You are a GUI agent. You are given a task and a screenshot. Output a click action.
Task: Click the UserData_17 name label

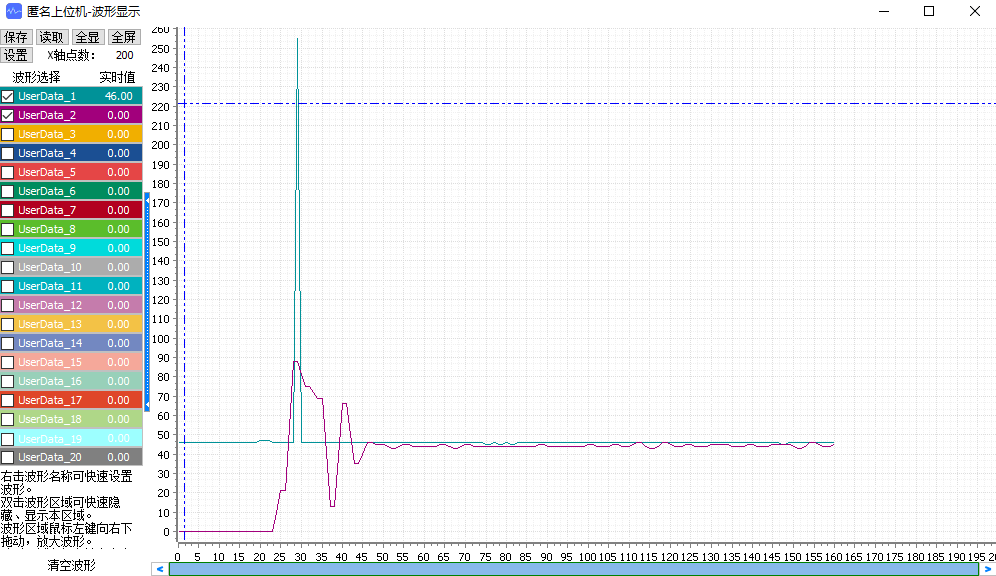pyautogui.click(x=50, y=401)
